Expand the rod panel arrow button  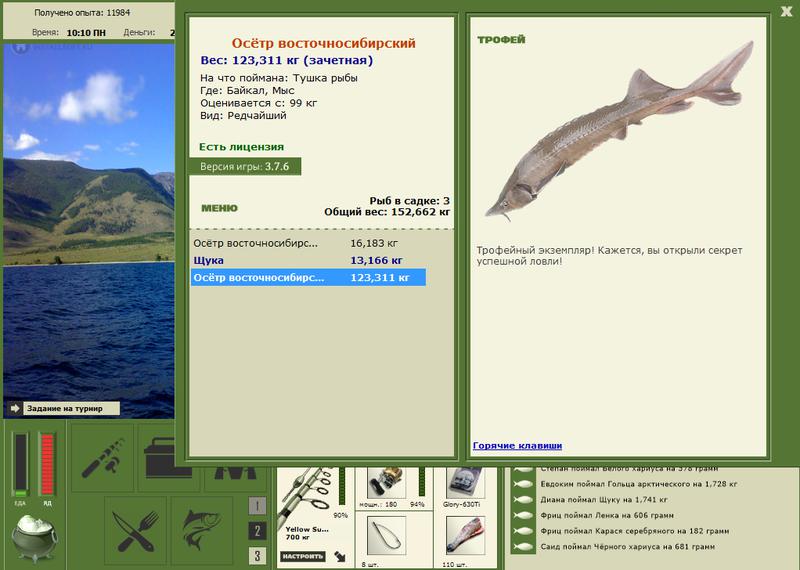click(x=339, y=556)
